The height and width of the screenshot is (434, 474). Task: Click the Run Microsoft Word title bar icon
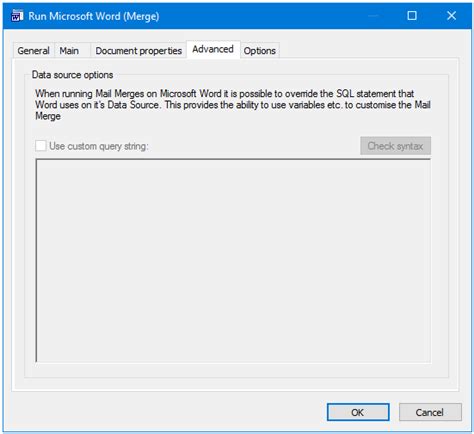[x=17, y=16]
